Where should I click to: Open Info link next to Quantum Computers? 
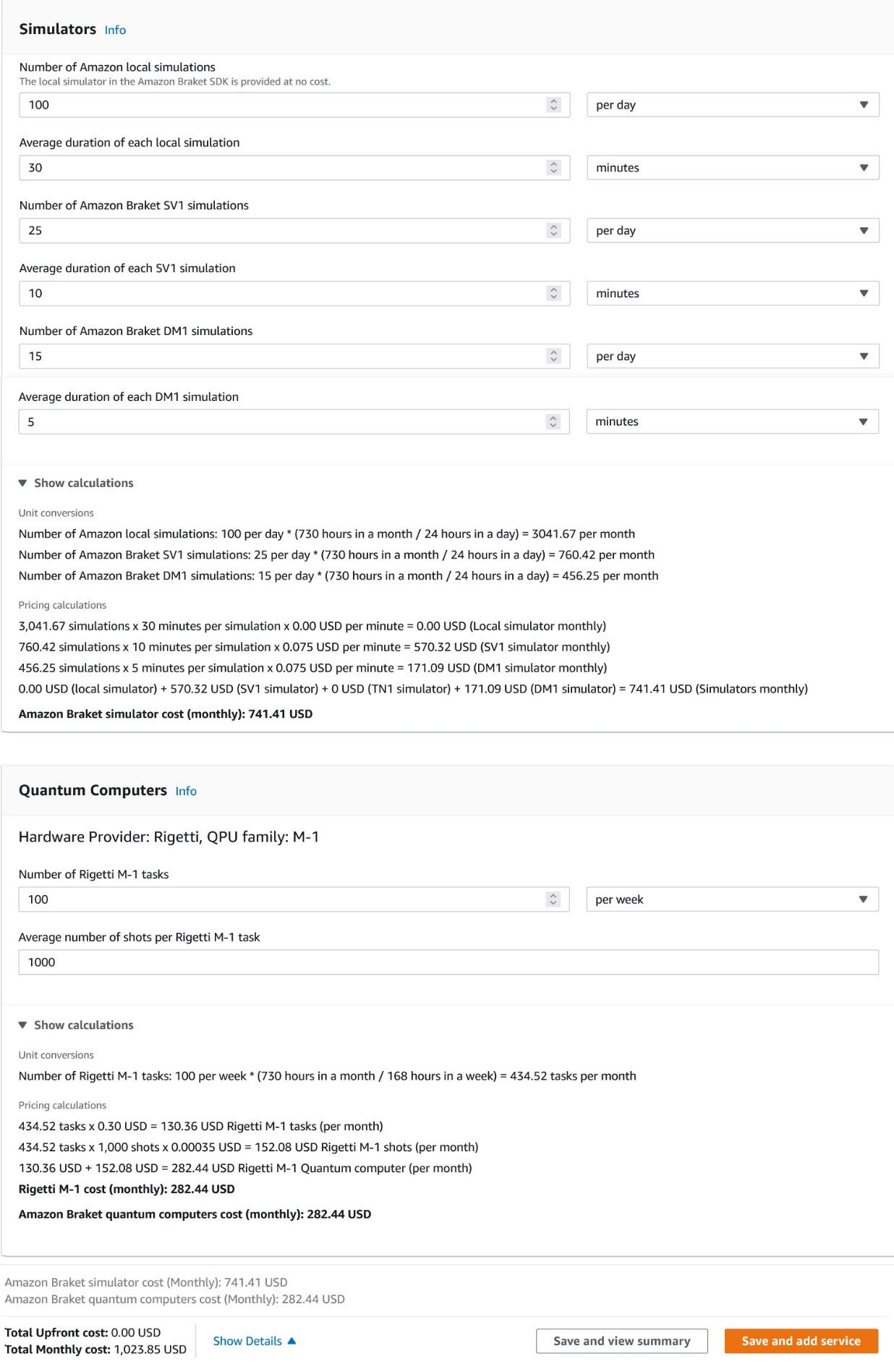coord(186,791)
